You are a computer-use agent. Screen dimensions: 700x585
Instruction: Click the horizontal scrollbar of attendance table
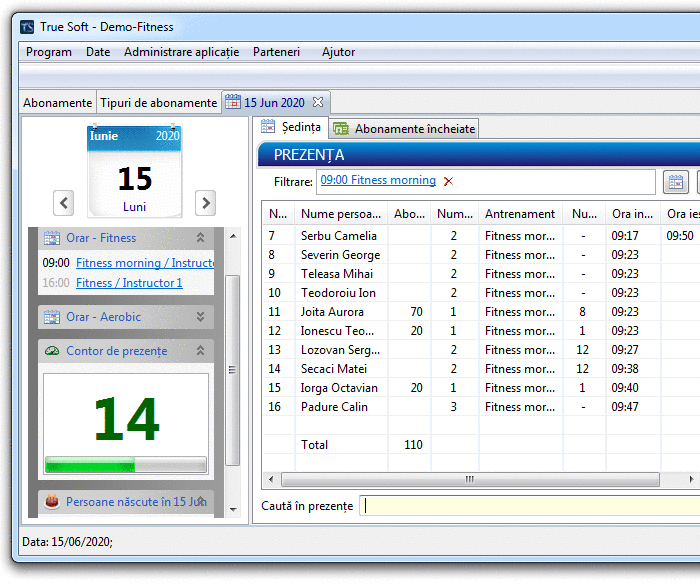tap(468, 479)
